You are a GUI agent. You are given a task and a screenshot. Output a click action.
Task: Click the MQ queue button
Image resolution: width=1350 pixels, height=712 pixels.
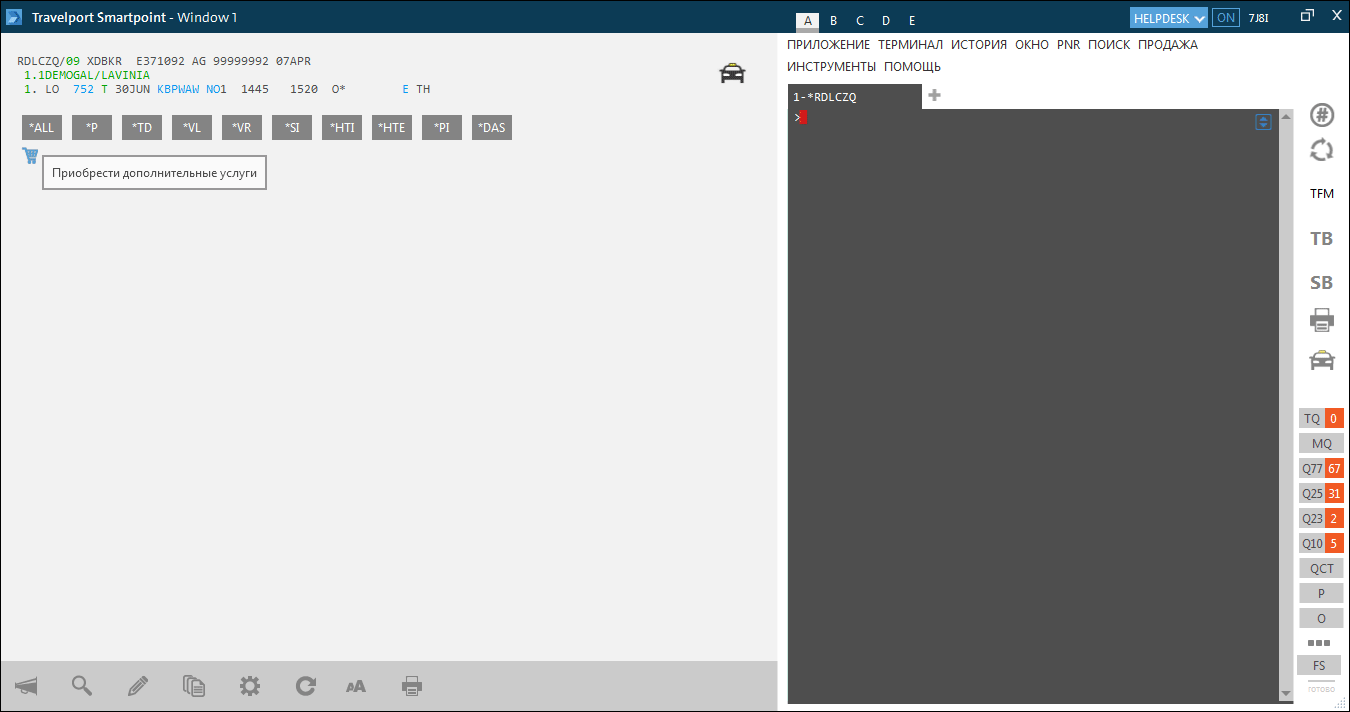click(x=1321, y=444)
